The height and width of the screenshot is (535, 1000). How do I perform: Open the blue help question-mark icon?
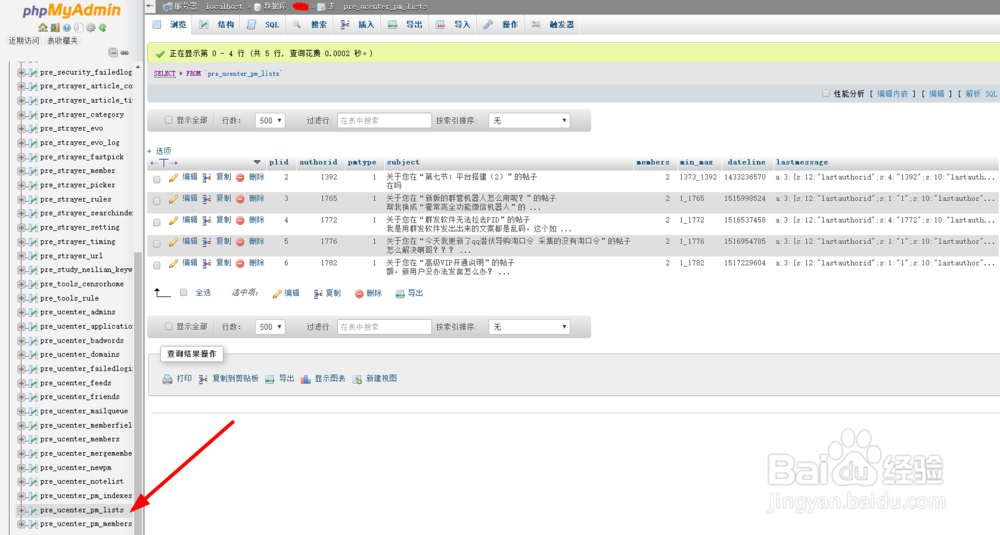click(x=66, y=27)
